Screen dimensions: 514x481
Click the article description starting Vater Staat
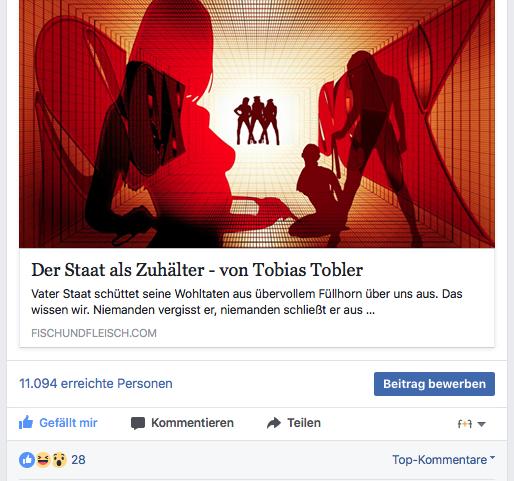(247, 302)
